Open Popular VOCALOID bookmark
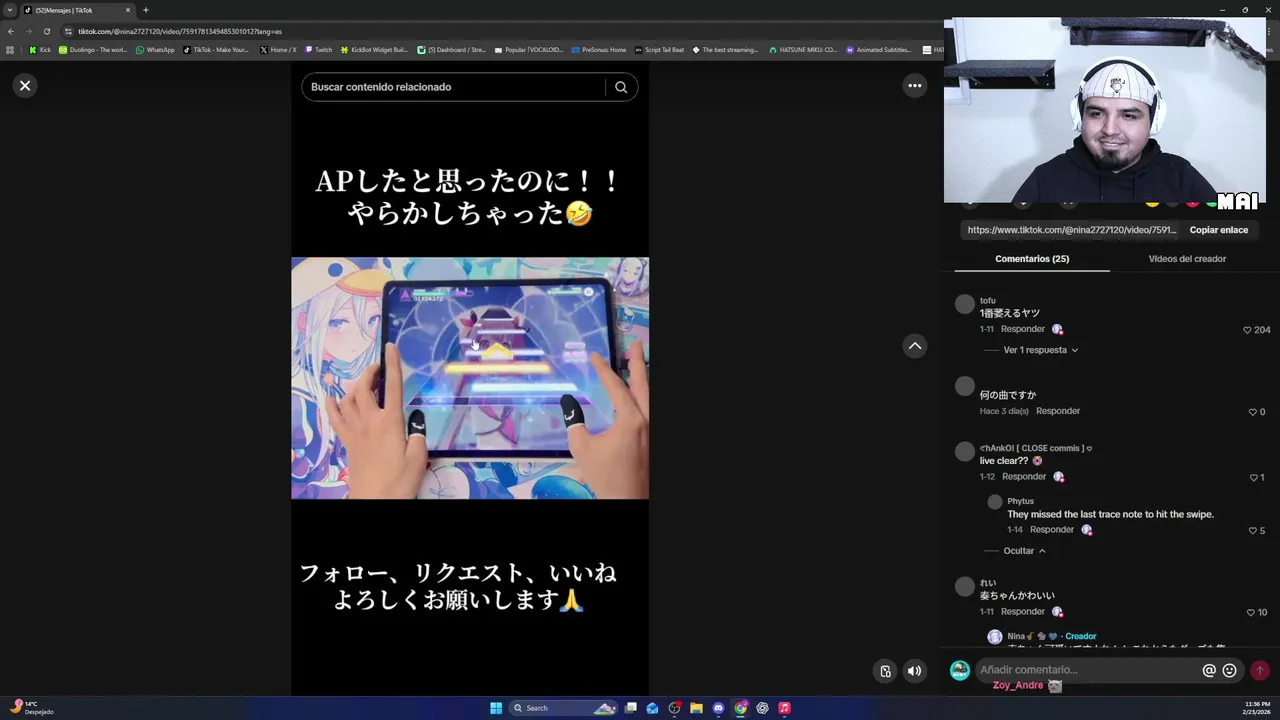The image size is (1280, 720). [529, 50]
